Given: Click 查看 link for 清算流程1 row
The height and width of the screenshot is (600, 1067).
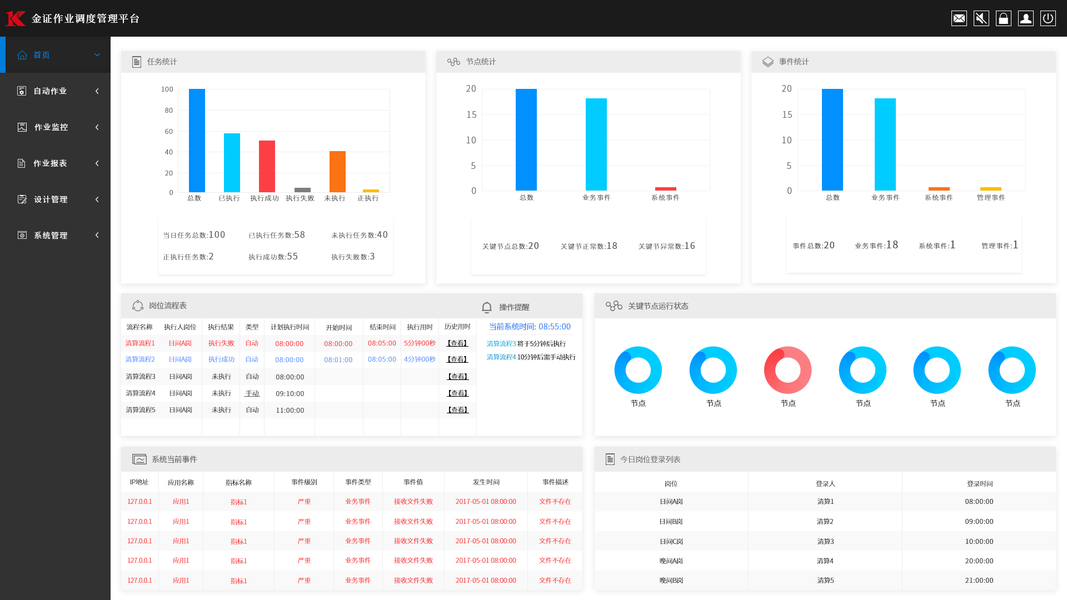Looking at the screenshot, I should (457, 344).
